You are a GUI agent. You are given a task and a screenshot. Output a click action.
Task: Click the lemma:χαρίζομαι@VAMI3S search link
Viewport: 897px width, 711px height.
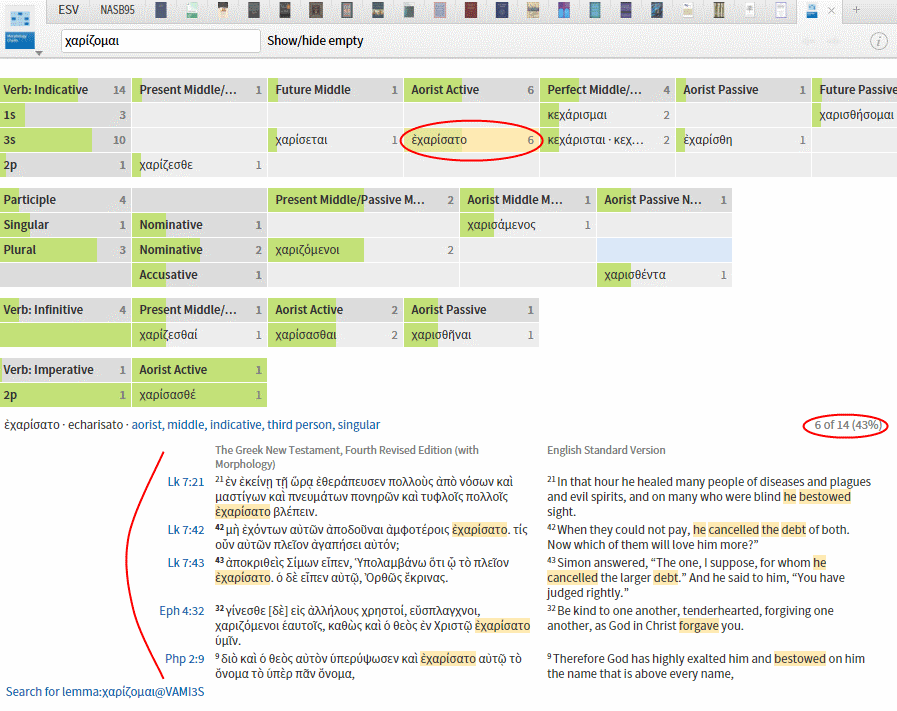click(103, 691)
